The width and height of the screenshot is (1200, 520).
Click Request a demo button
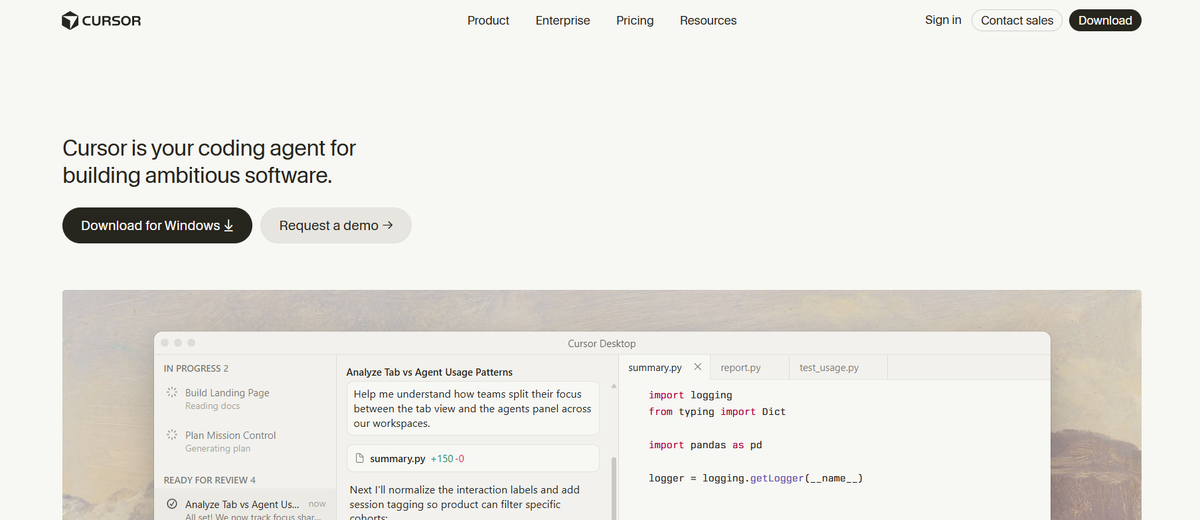(x=336, y=225)
